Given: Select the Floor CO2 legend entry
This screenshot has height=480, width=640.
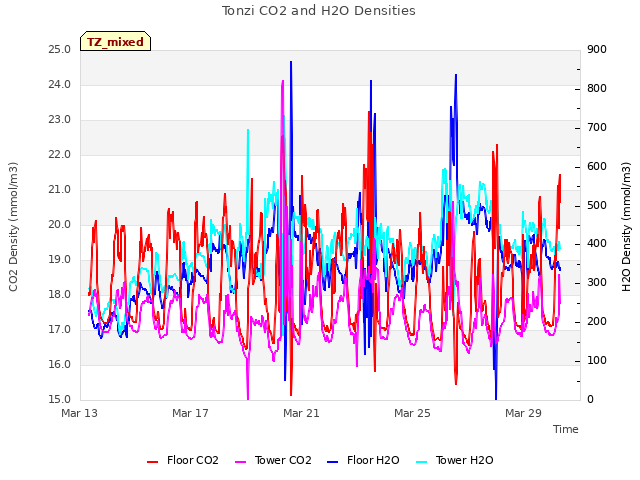Looking at the screenshot, I should click(x=183, y=460).
